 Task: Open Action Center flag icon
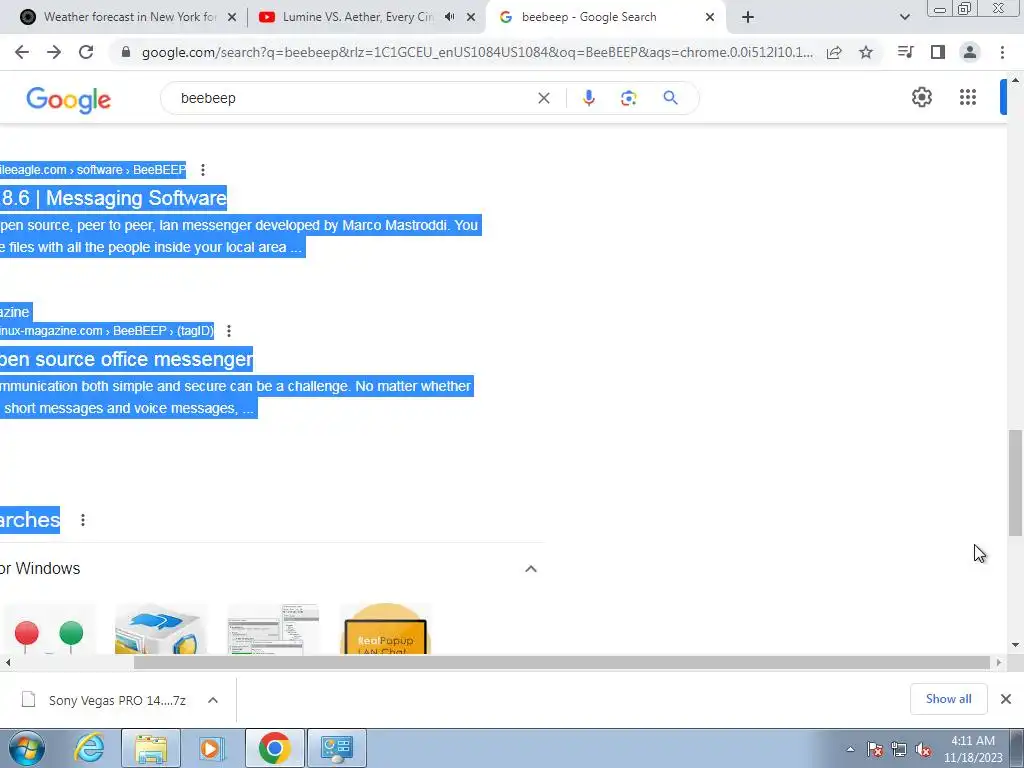point(875,750)
